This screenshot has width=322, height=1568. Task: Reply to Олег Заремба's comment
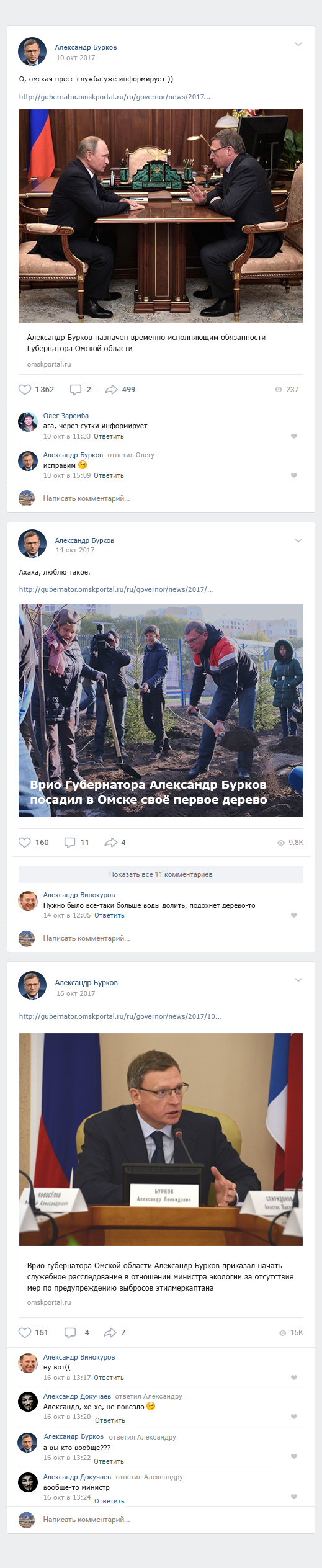pyautogui.click(x=109, y=436)
